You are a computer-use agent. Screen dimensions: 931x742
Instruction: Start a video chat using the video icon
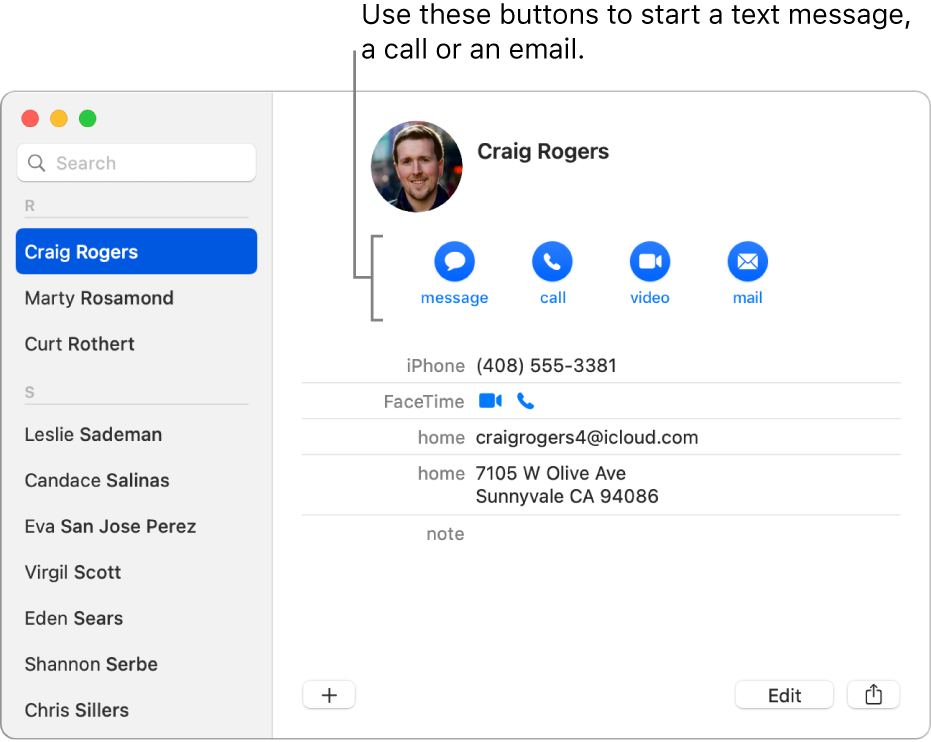[x=649, y=262]
